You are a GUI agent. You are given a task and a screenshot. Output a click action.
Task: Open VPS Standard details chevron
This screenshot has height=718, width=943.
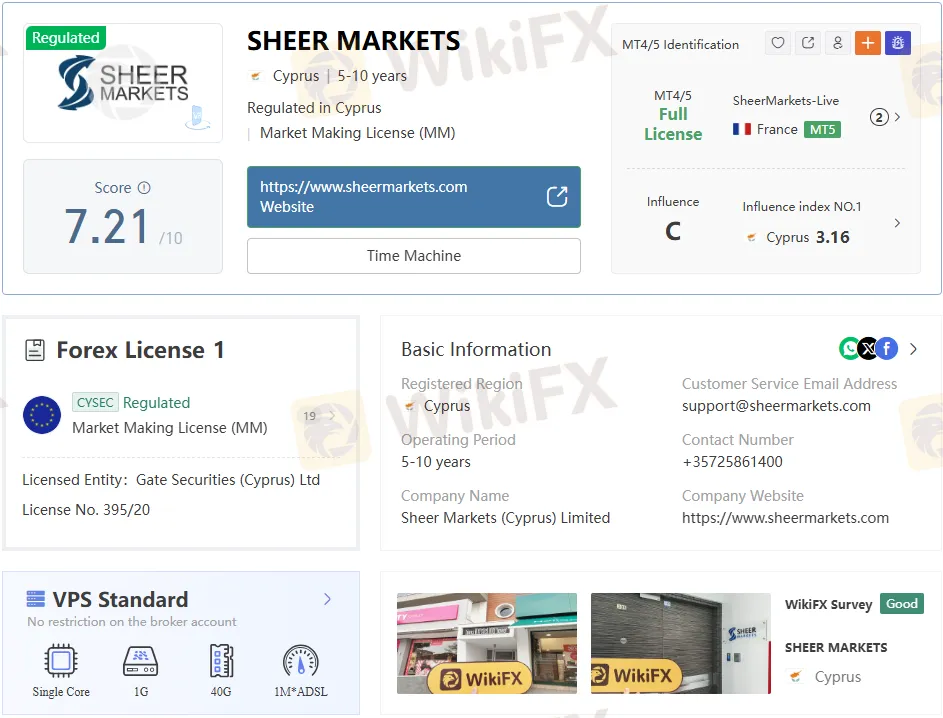[x=327, y=599]
